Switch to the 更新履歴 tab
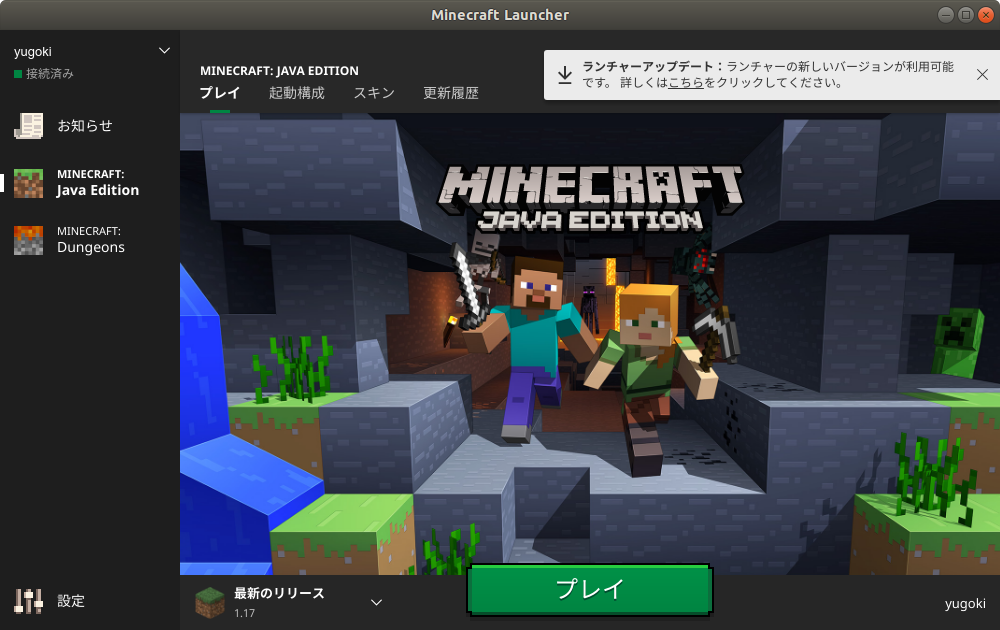This screenshot has width=1000, height=630. 451,93
